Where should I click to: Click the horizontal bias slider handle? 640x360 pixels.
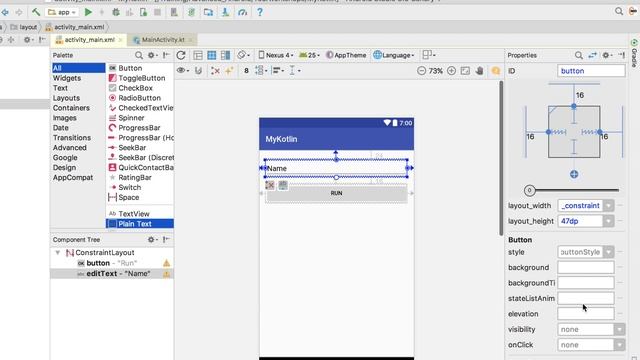(x=529, y=190)
